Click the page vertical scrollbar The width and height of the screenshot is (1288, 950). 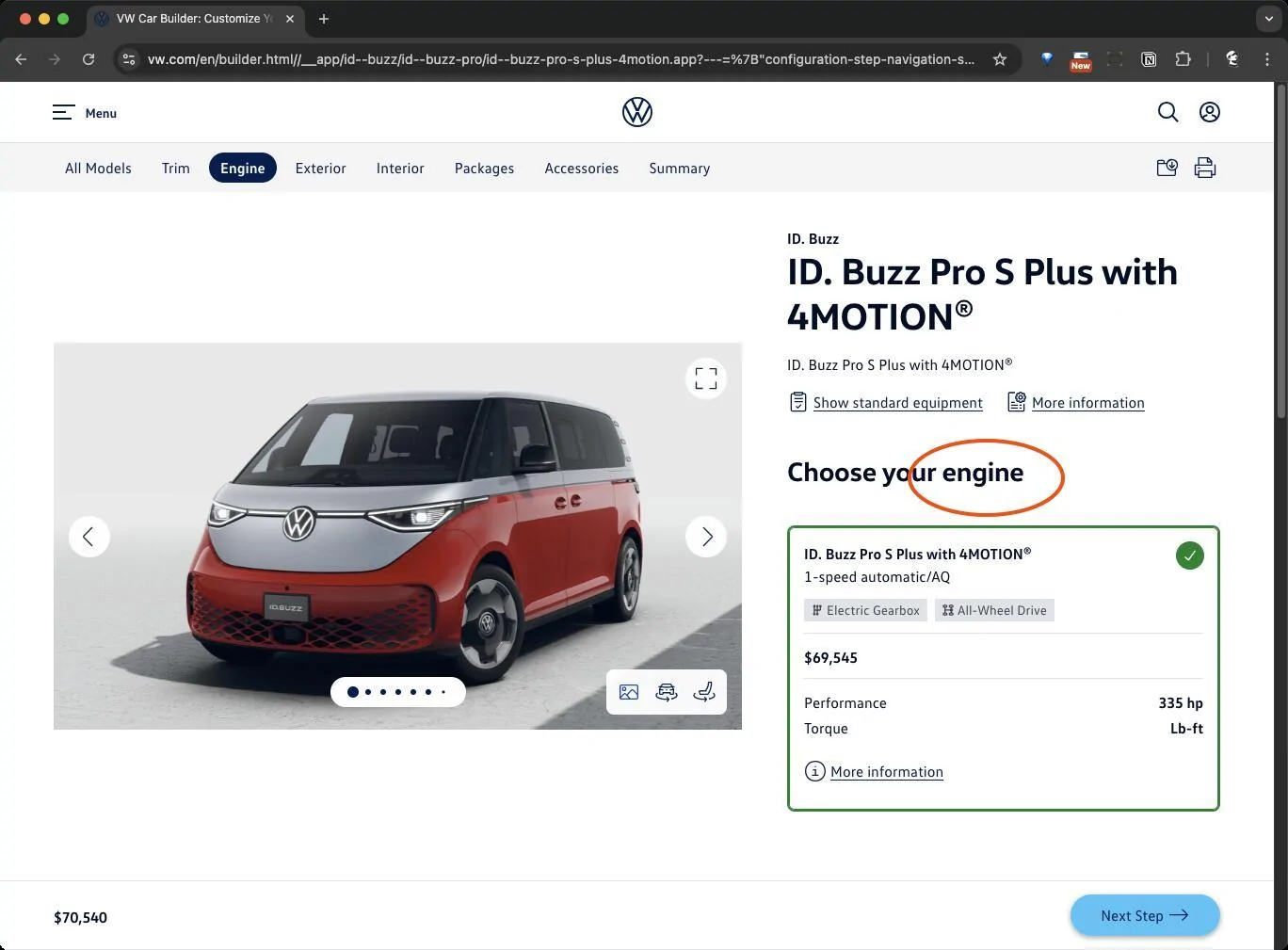(1280, 252)
